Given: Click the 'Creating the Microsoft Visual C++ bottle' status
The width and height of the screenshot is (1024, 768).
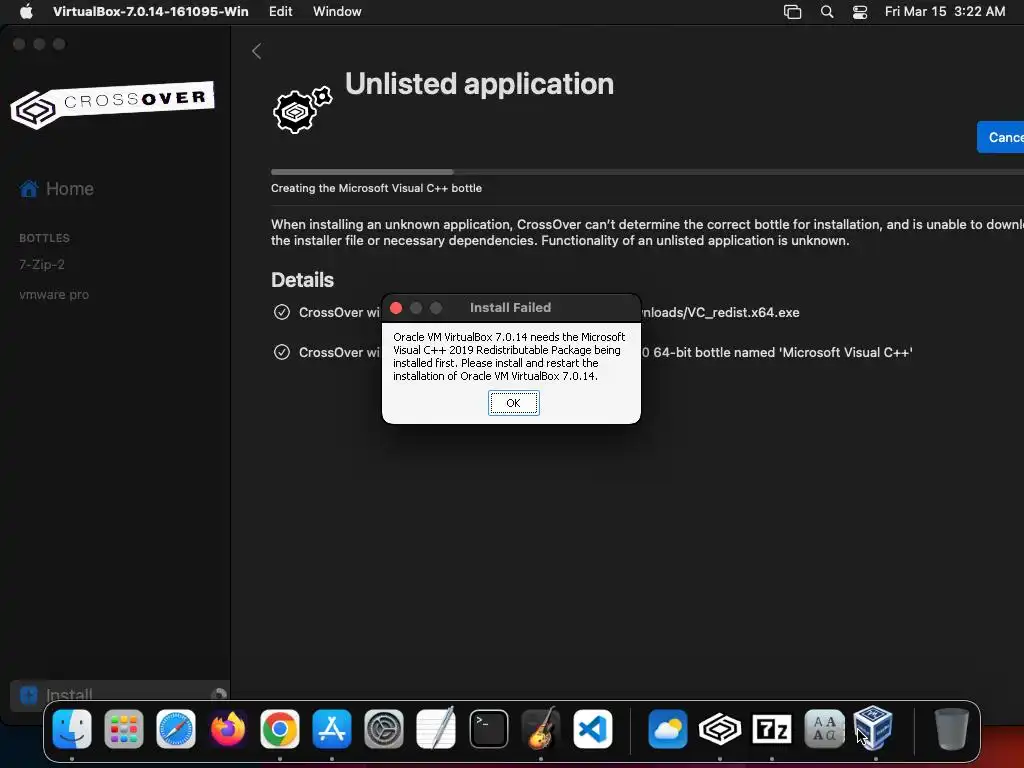Looking at the screenshot, I should [376, 188].
